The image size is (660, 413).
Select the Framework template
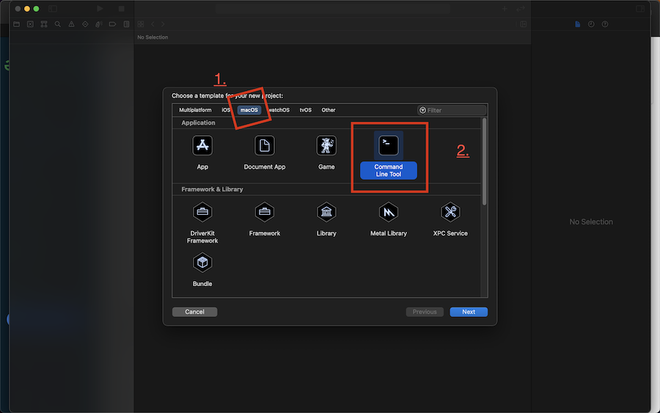[x=264, y=212]
